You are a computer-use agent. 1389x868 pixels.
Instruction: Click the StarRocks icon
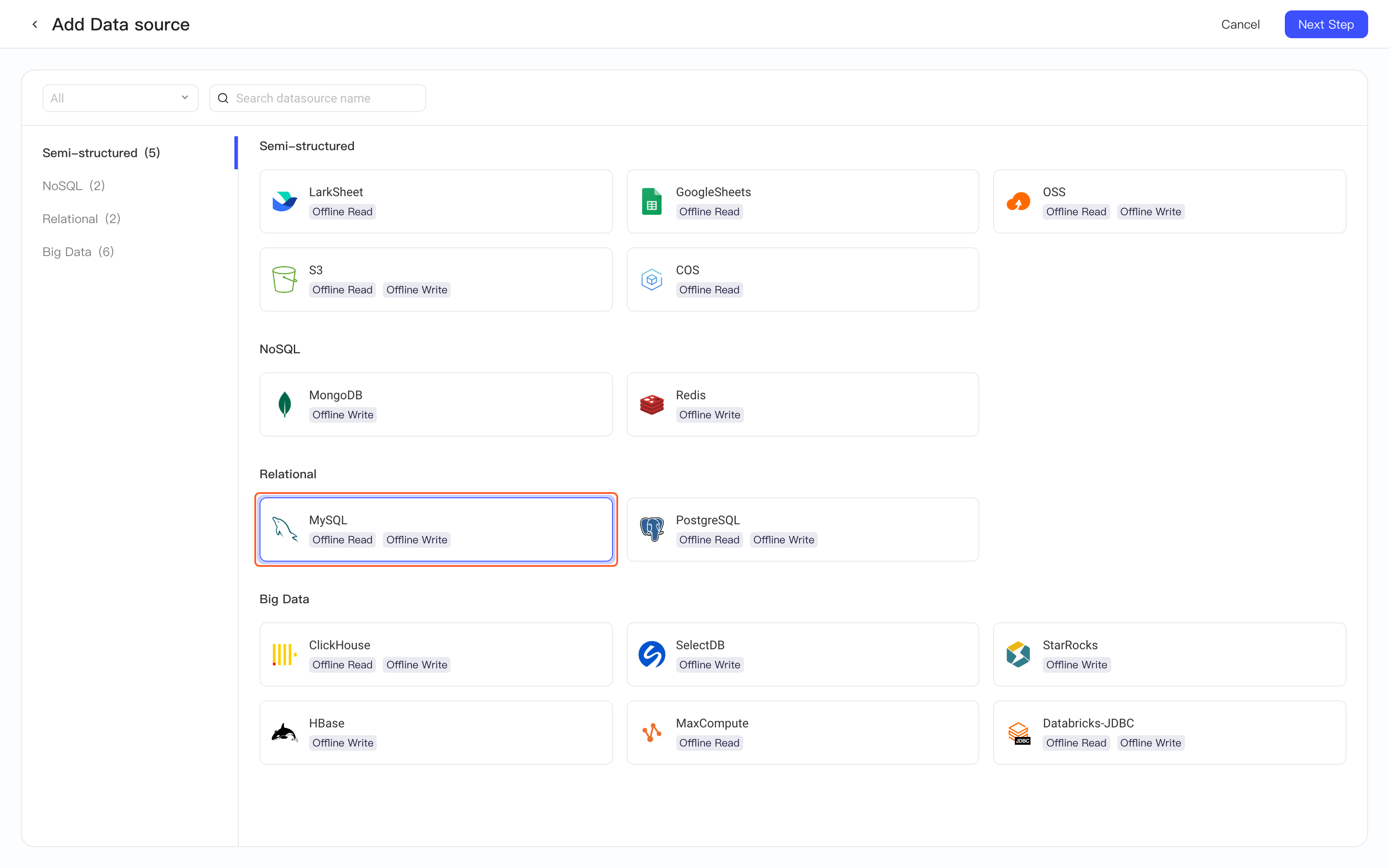1018,654
